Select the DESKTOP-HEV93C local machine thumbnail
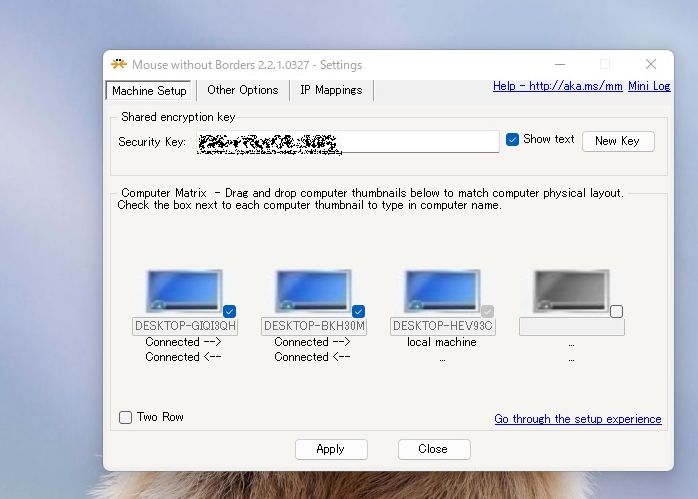This screenshot has width=698, height=499. pos(442,291)
